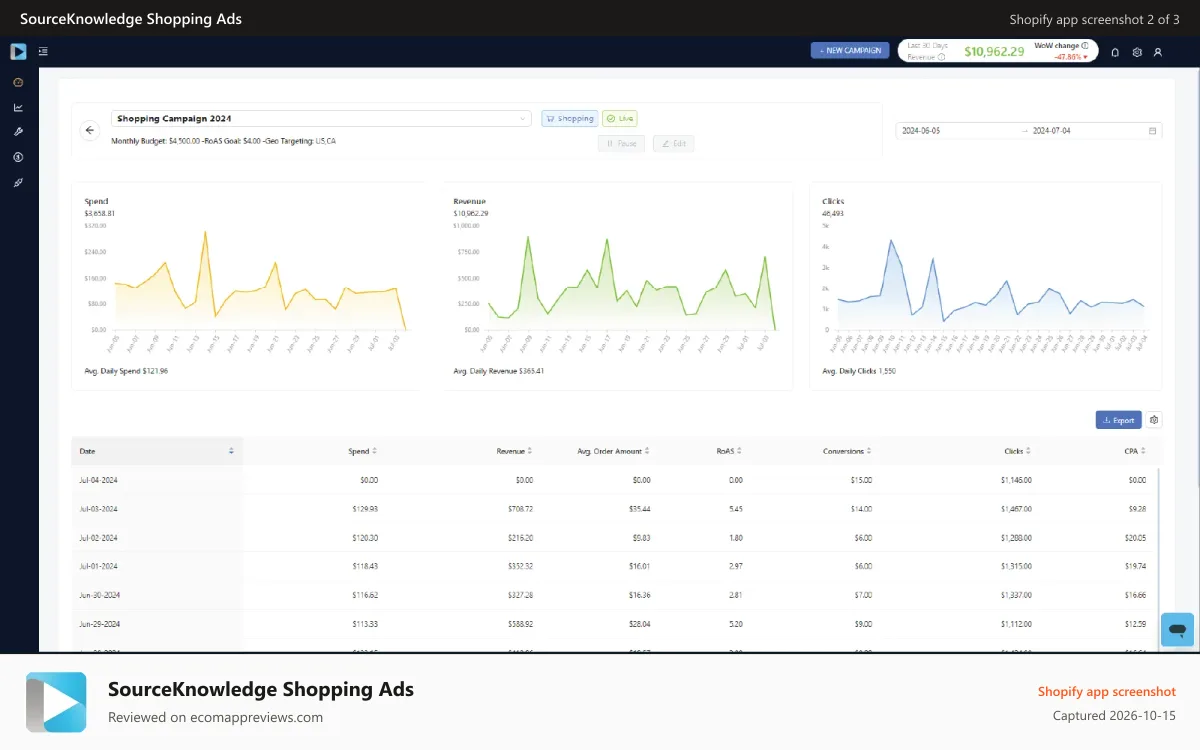Click the Avg. Daily Clicks 1,550 label
Viewport: 1200px width, 750px height.
(x=859, y=371)
